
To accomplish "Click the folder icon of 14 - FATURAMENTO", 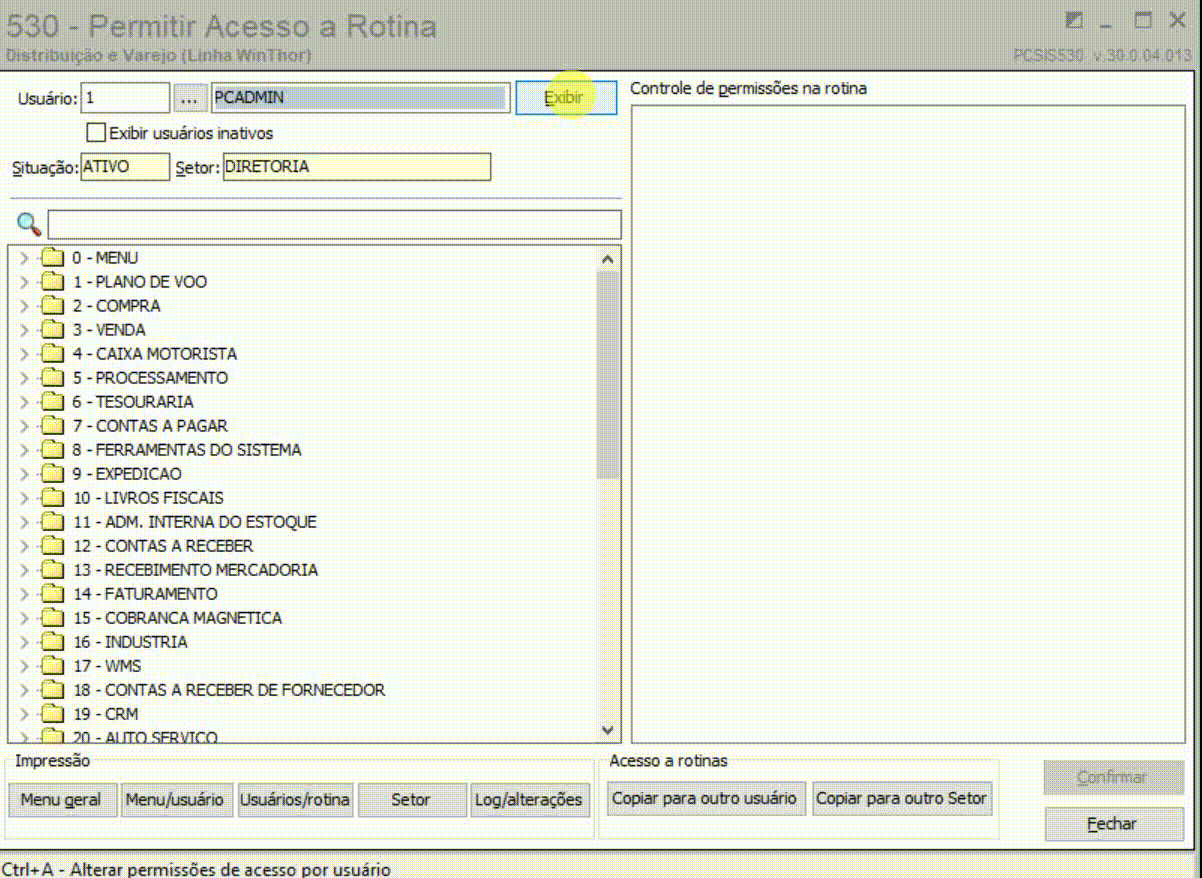I will pyautogui.click(x=52, y=594).
